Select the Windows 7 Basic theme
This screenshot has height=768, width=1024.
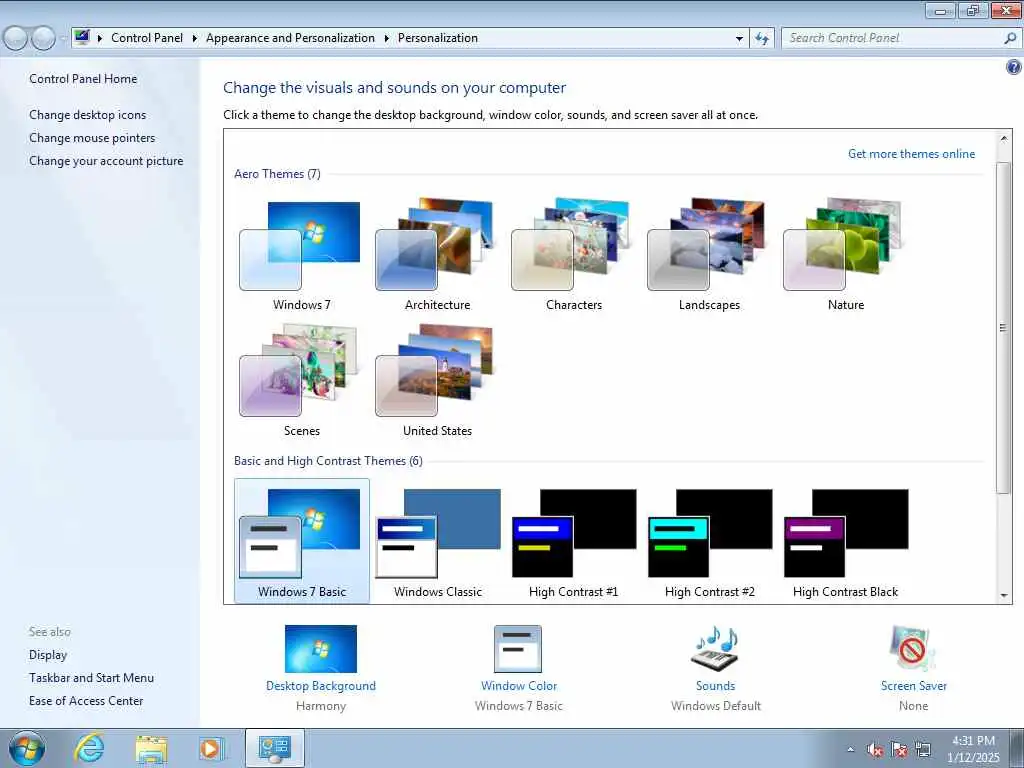click(x=301, y=541)
